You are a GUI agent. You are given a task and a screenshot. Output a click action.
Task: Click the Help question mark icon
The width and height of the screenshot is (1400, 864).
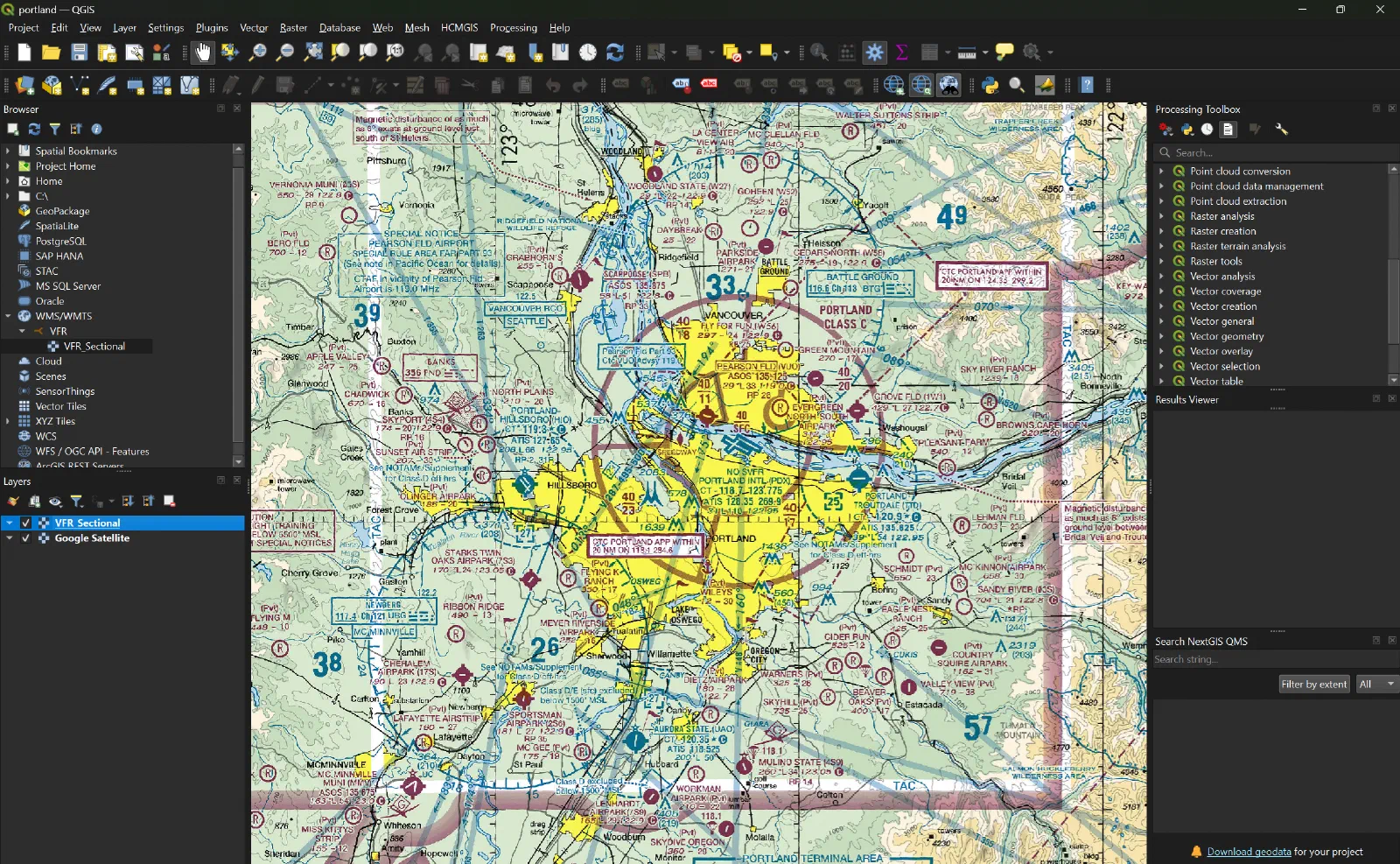coord(1087,85)
